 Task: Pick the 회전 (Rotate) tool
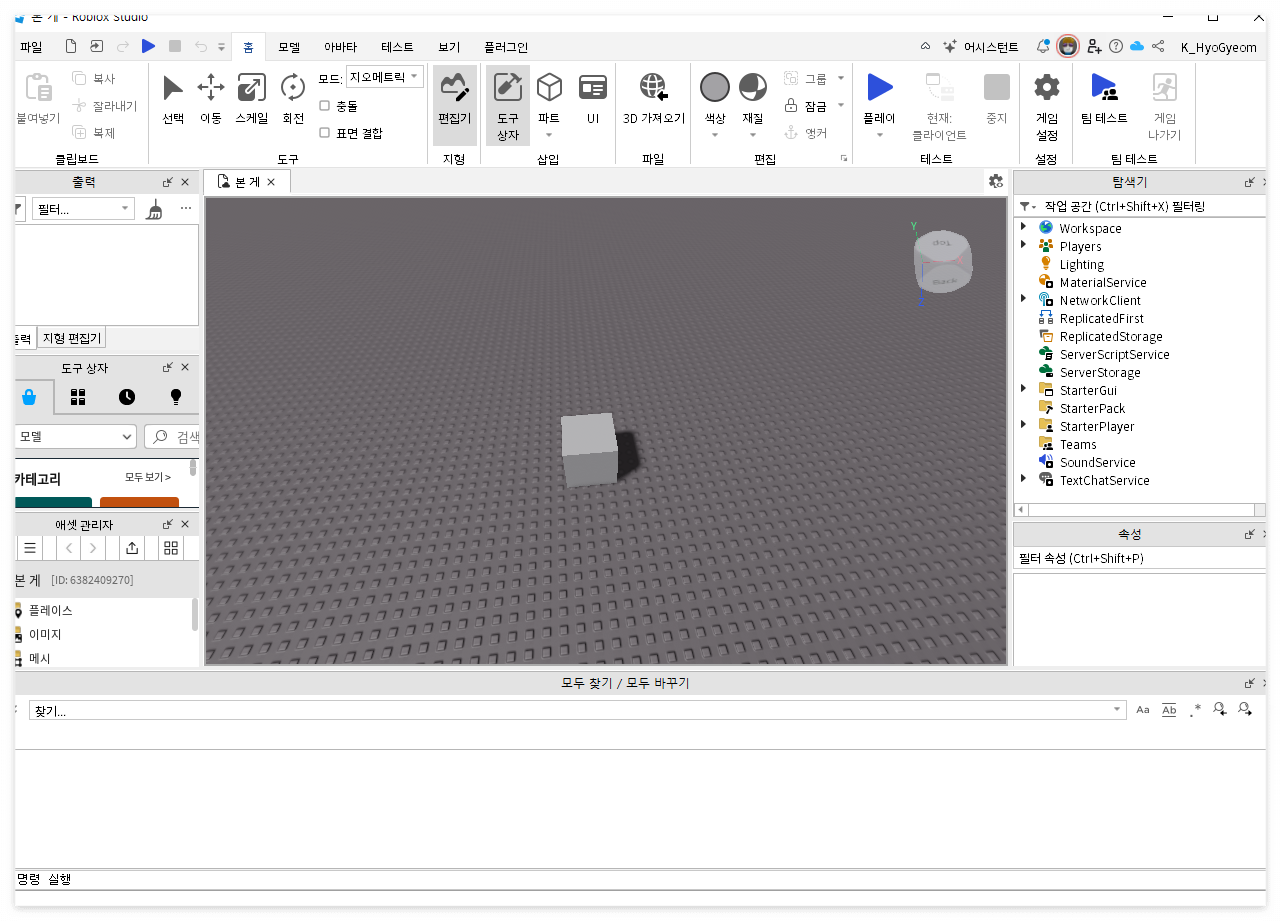click(293, 100)
